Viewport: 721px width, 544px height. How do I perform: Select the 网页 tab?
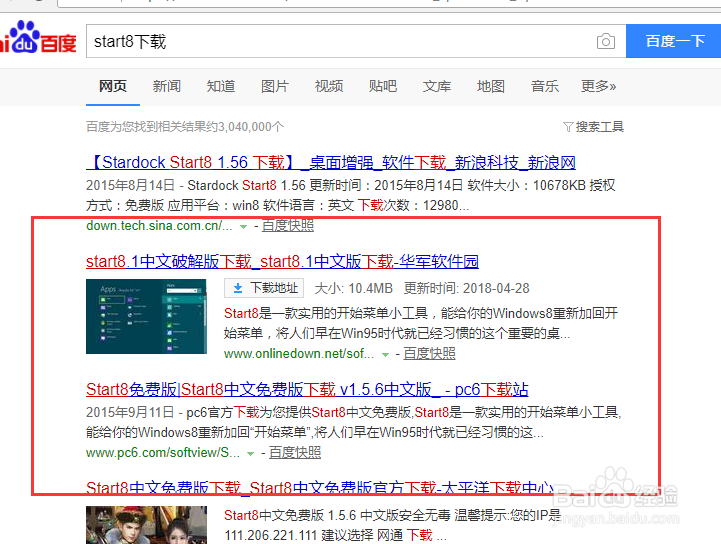(x=113, y=86)
